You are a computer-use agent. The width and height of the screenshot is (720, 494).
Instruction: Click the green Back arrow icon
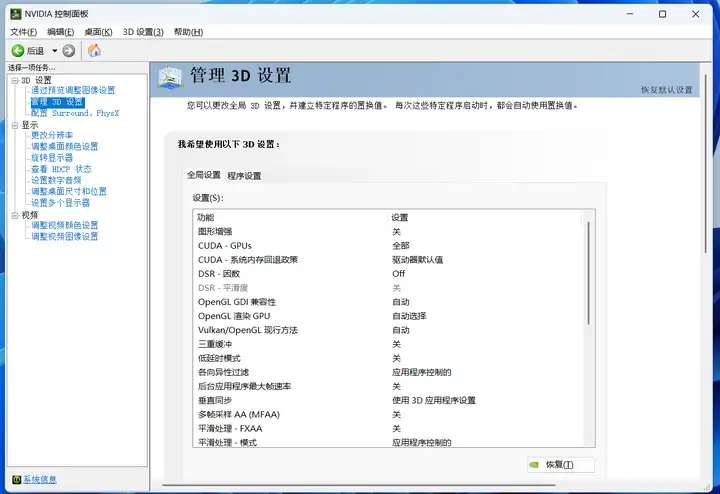(17, 51)
